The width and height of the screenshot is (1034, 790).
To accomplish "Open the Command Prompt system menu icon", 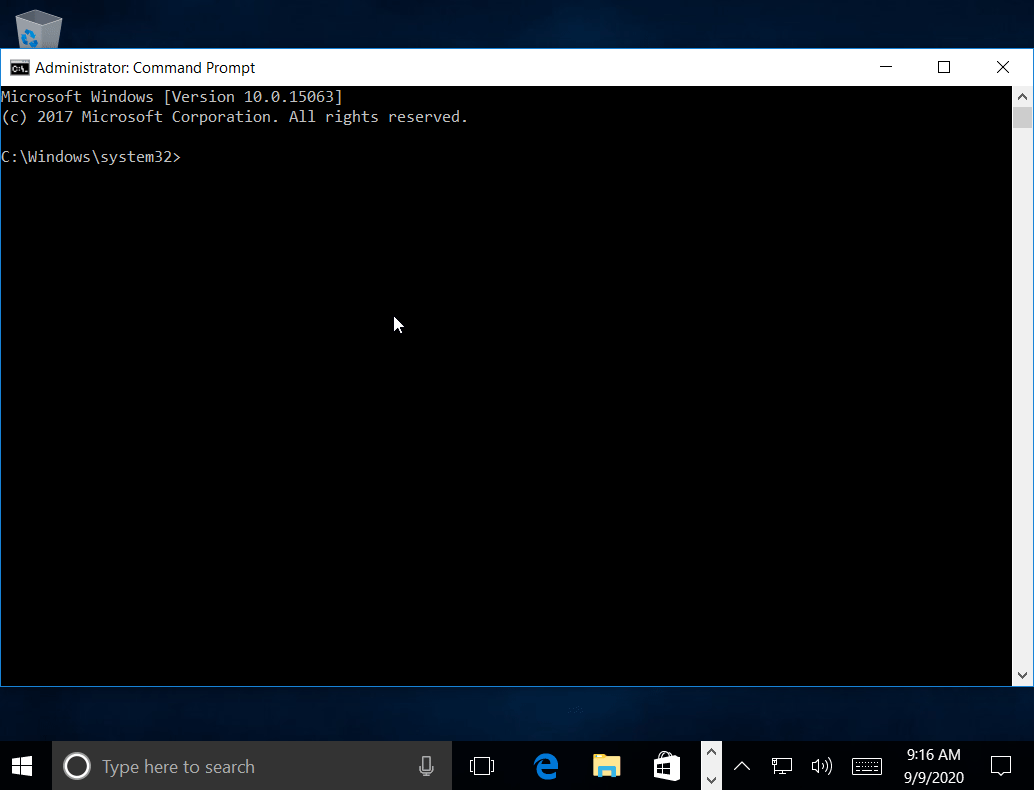I will 20,67.
